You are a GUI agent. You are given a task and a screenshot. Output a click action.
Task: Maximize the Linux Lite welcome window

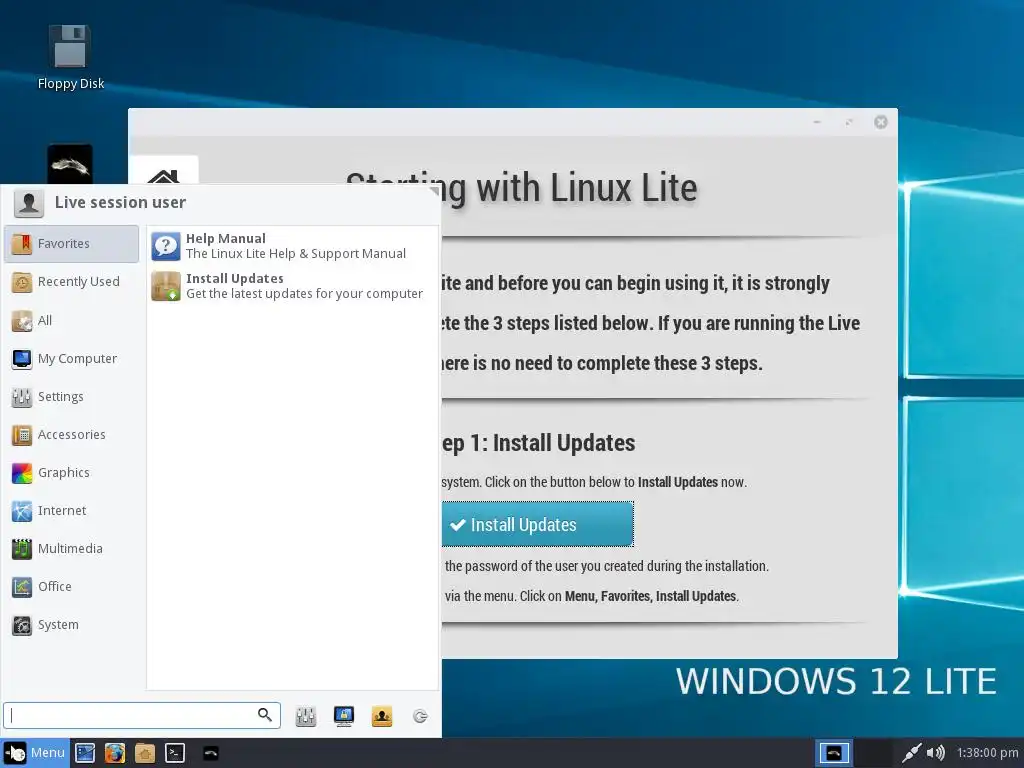pos(849,122)
